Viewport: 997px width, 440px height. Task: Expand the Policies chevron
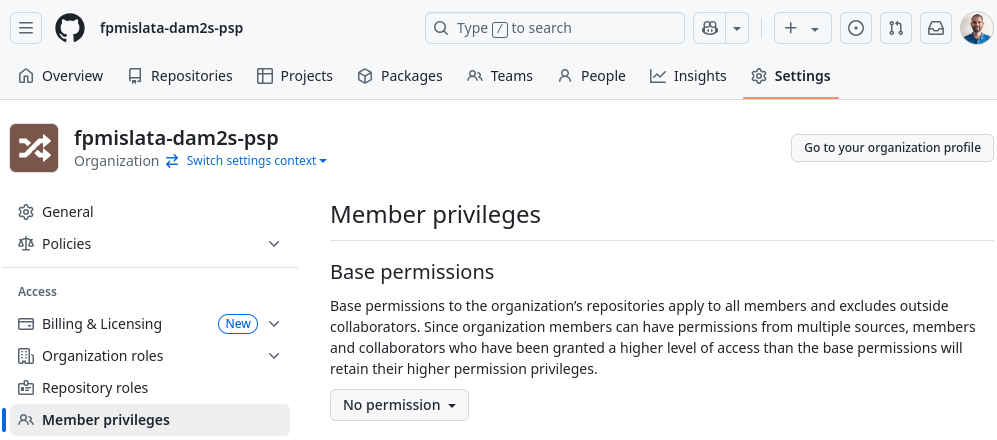pyautogui.click(x=274, y=244)
